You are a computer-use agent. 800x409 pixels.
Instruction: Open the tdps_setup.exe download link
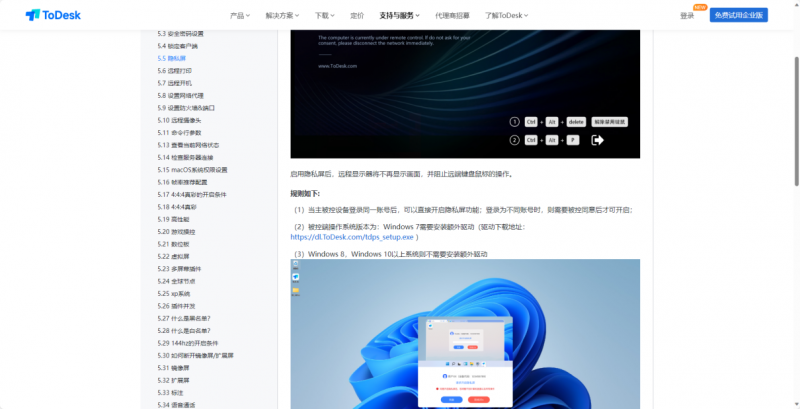(x=352, y=237)
